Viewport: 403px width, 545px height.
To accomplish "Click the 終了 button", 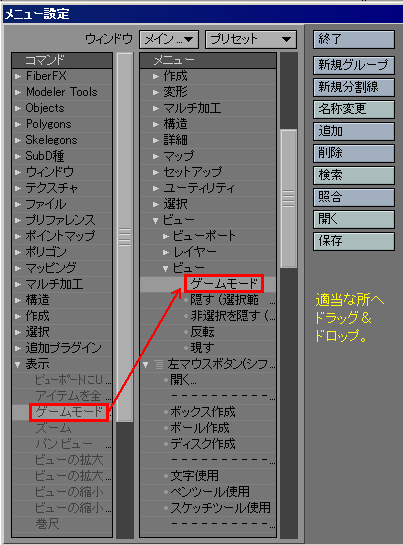I will 354,39.
